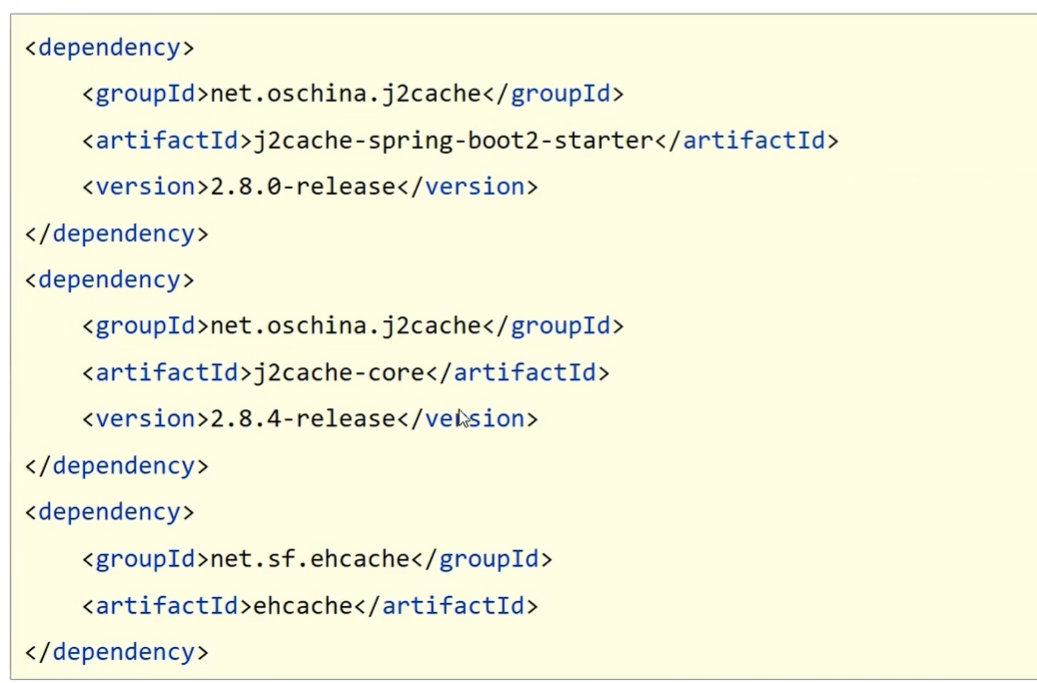Click the second opening dependency tag

pyautogui.click(x=109, y=280)
